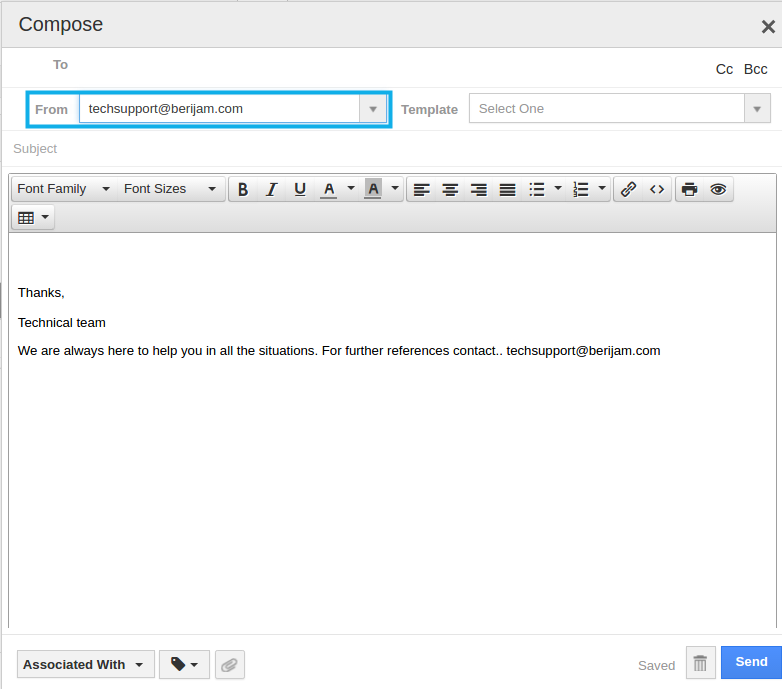Open the Template Select One dropdown
The width and height of the screenshot is (782, 689).
[619, 108]
